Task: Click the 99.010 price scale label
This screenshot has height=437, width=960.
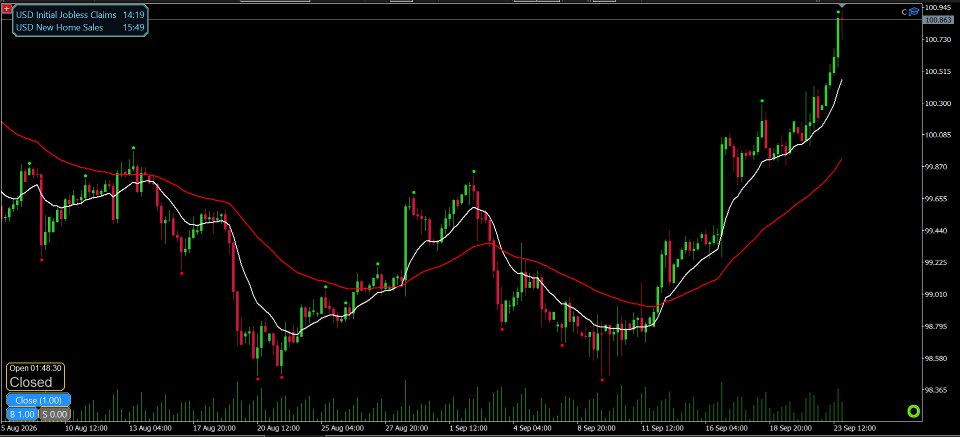Action: (936, 294)
